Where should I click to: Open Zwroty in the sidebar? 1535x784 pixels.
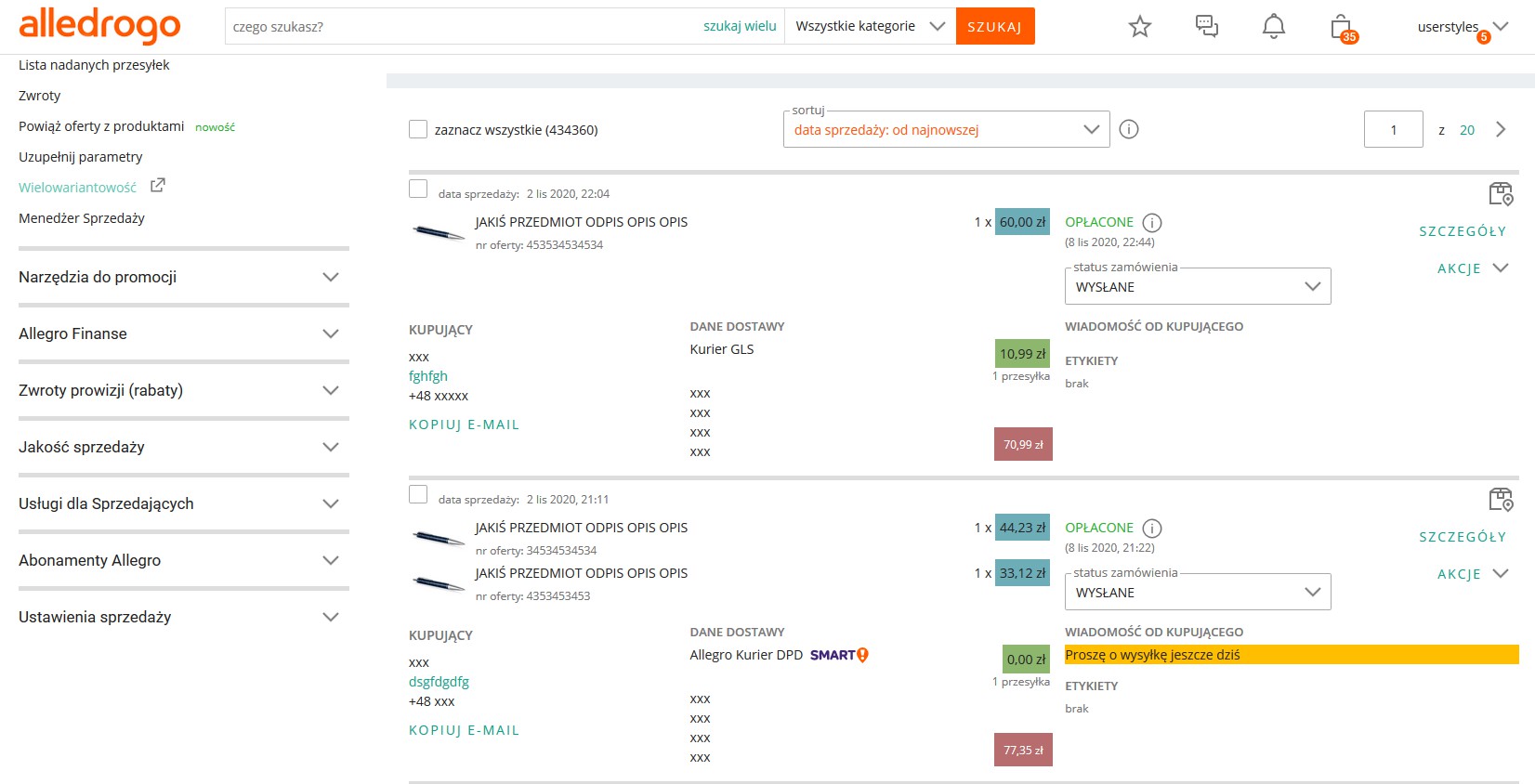coord(40,96)
